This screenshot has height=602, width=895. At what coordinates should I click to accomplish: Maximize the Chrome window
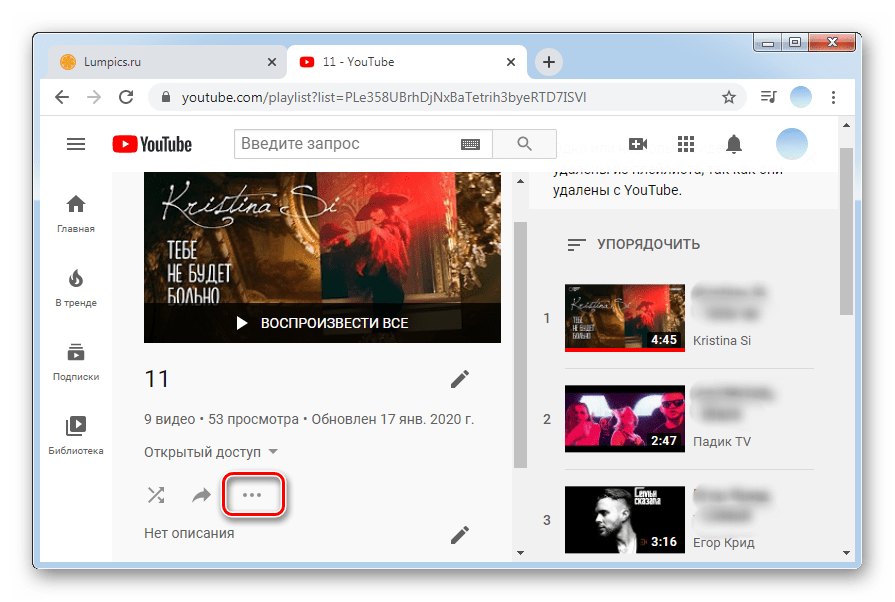coord(795,43)
